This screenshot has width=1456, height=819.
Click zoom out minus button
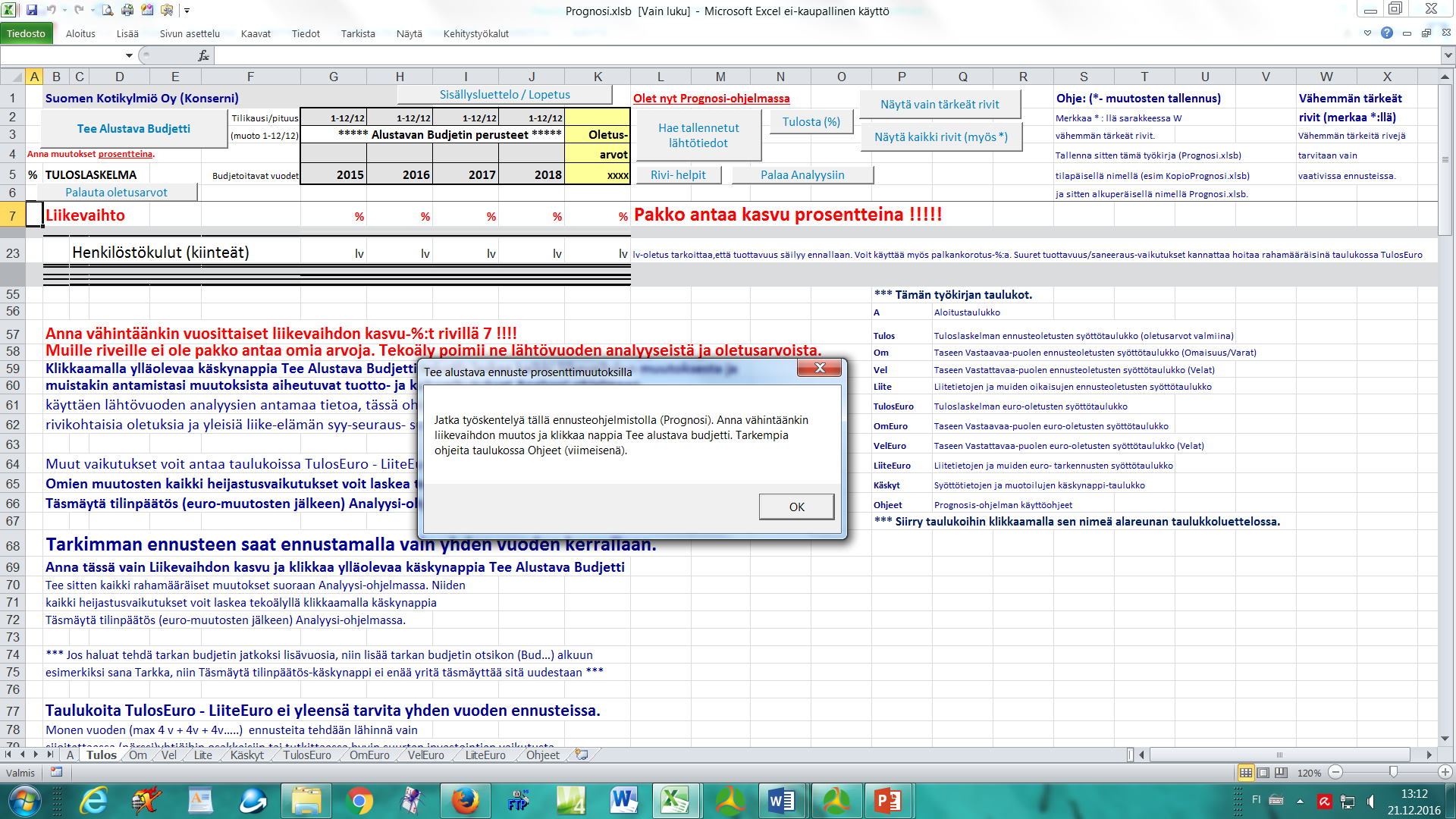pyautogui.click(x=1336, y=772)
